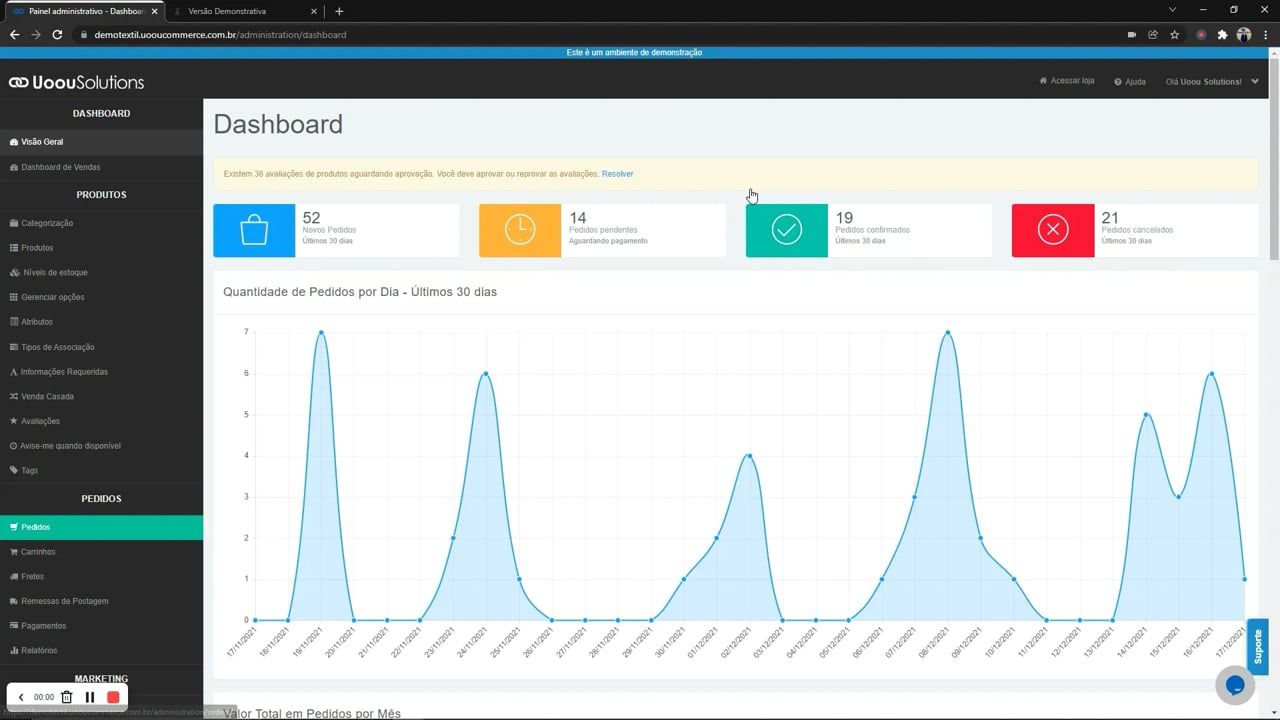Switch to the Versão Demonstrativa tab
This screenshot has width=1280, height=720.
[240, 11]
